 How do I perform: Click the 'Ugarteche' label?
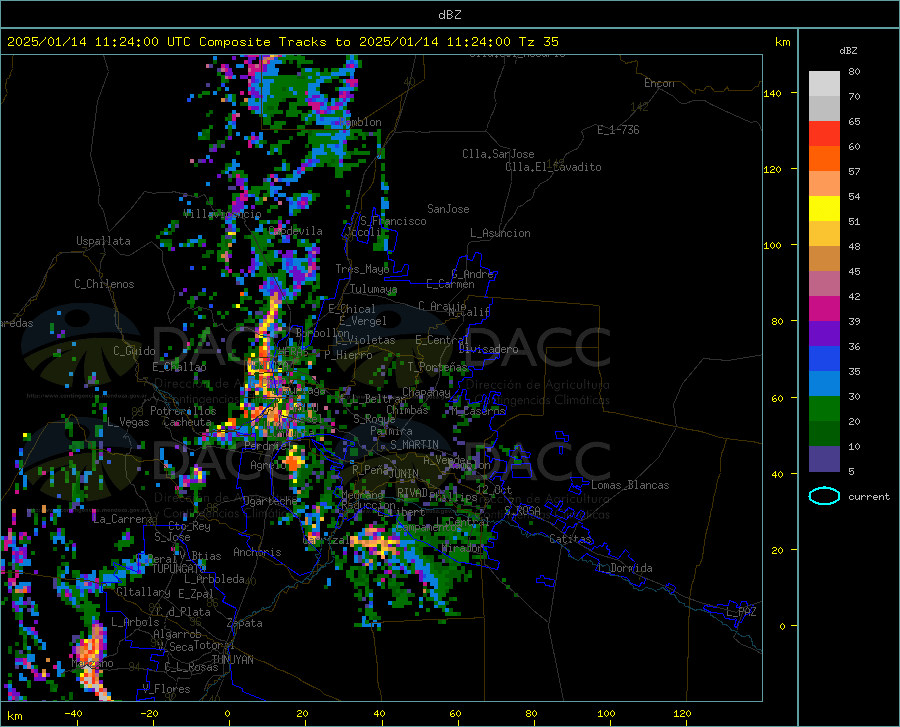[x=270, y=500]
